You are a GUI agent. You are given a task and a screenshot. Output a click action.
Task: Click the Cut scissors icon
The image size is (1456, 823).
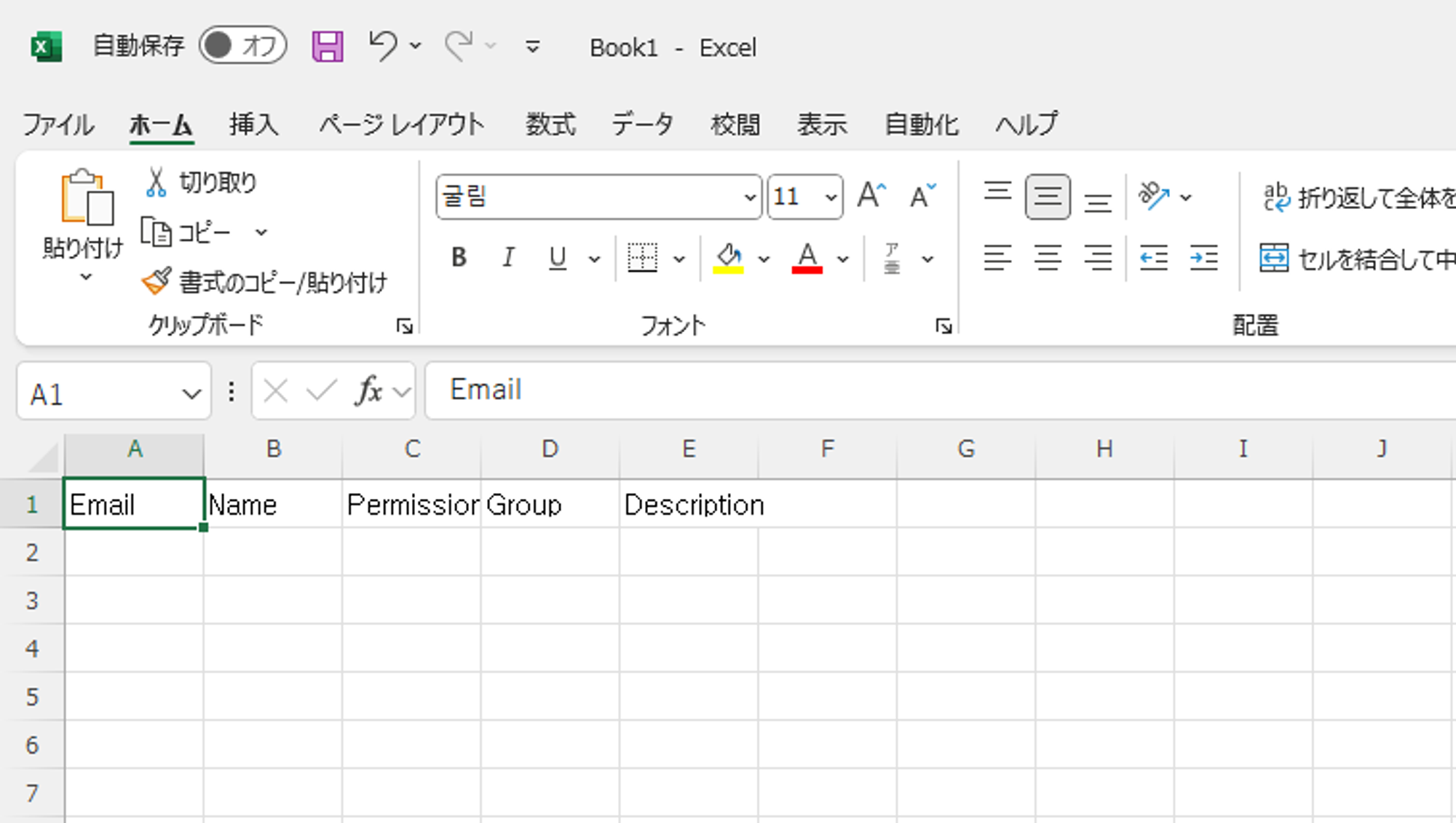click(156, 182)
